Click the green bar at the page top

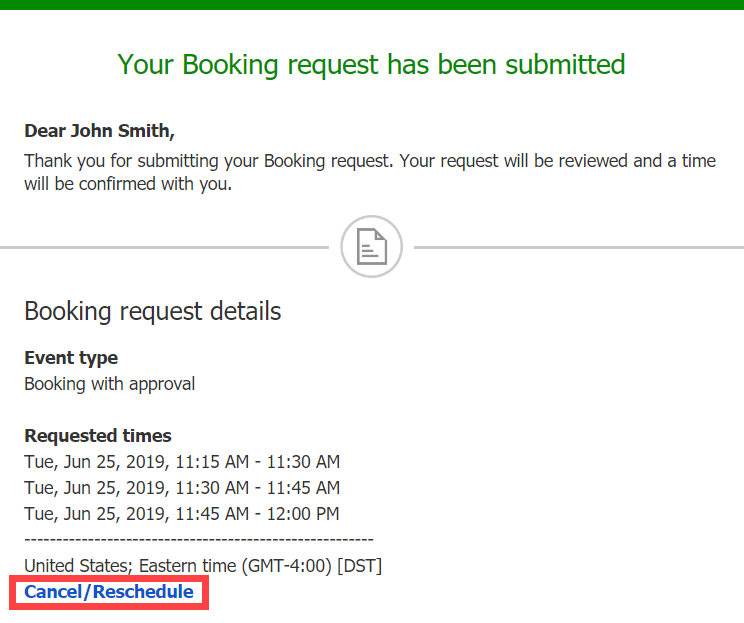[371, 4]
